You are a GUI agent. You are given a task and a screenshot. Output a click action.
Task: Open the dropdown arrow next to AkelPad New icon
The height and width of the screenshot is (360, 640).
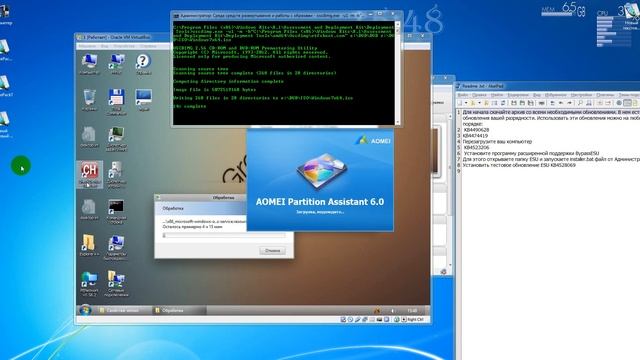coord(466,103)
